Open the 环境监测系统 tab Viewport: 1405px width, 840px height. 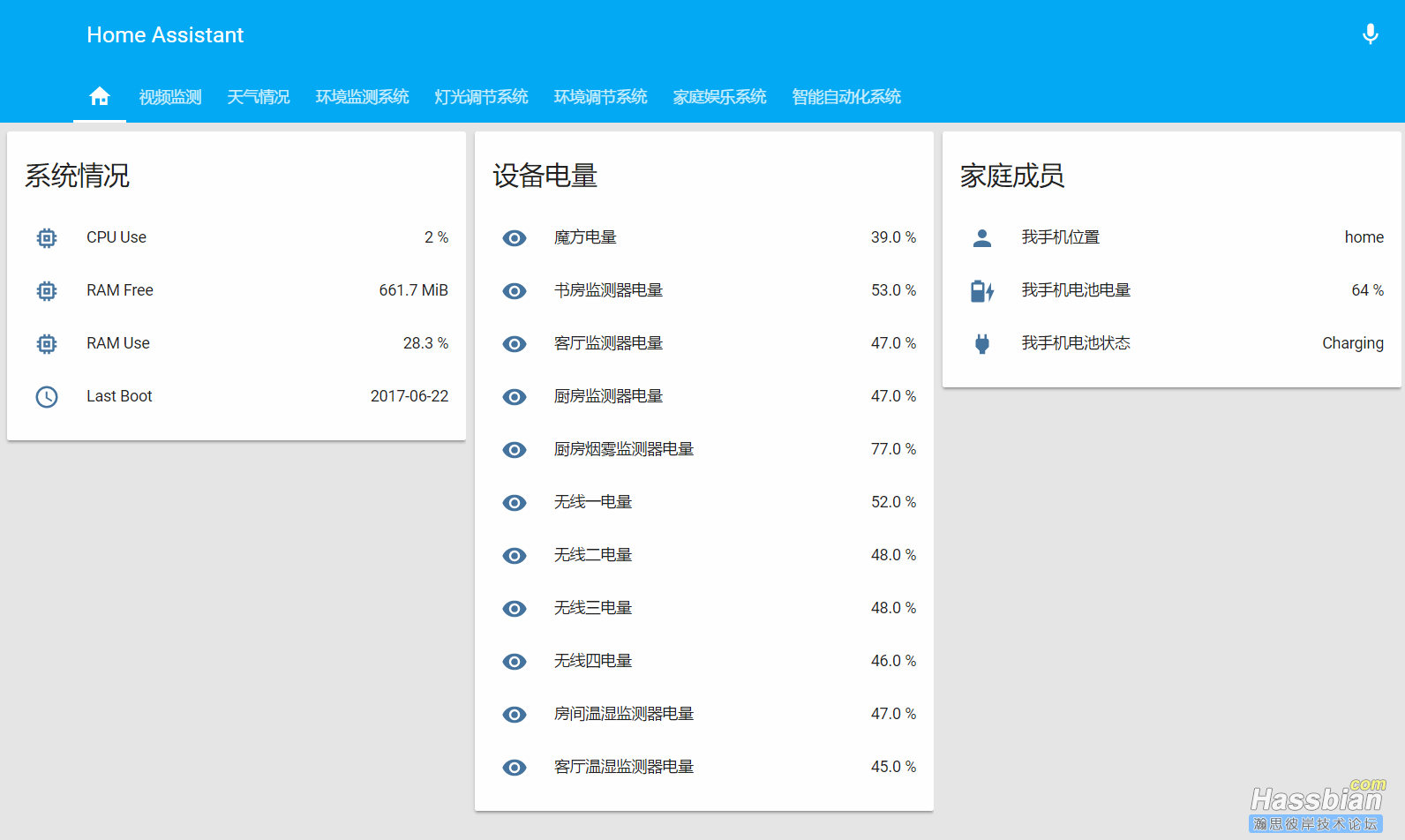click(363, 97)
